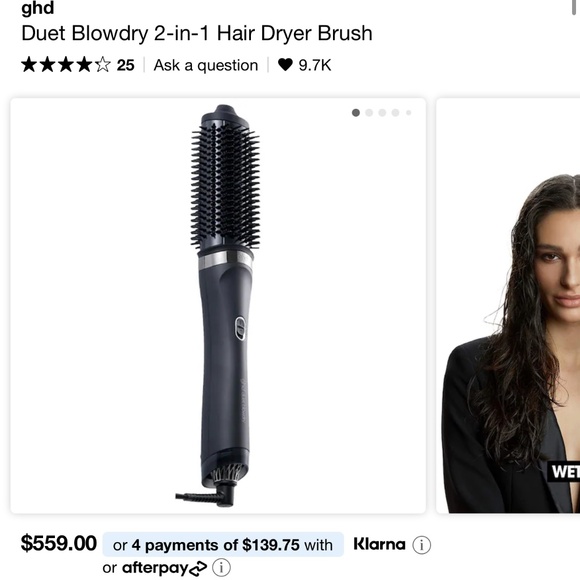This screenshot has width=580, height=580.
Task: Open the ghd brand link
Action: click(38, 8)
